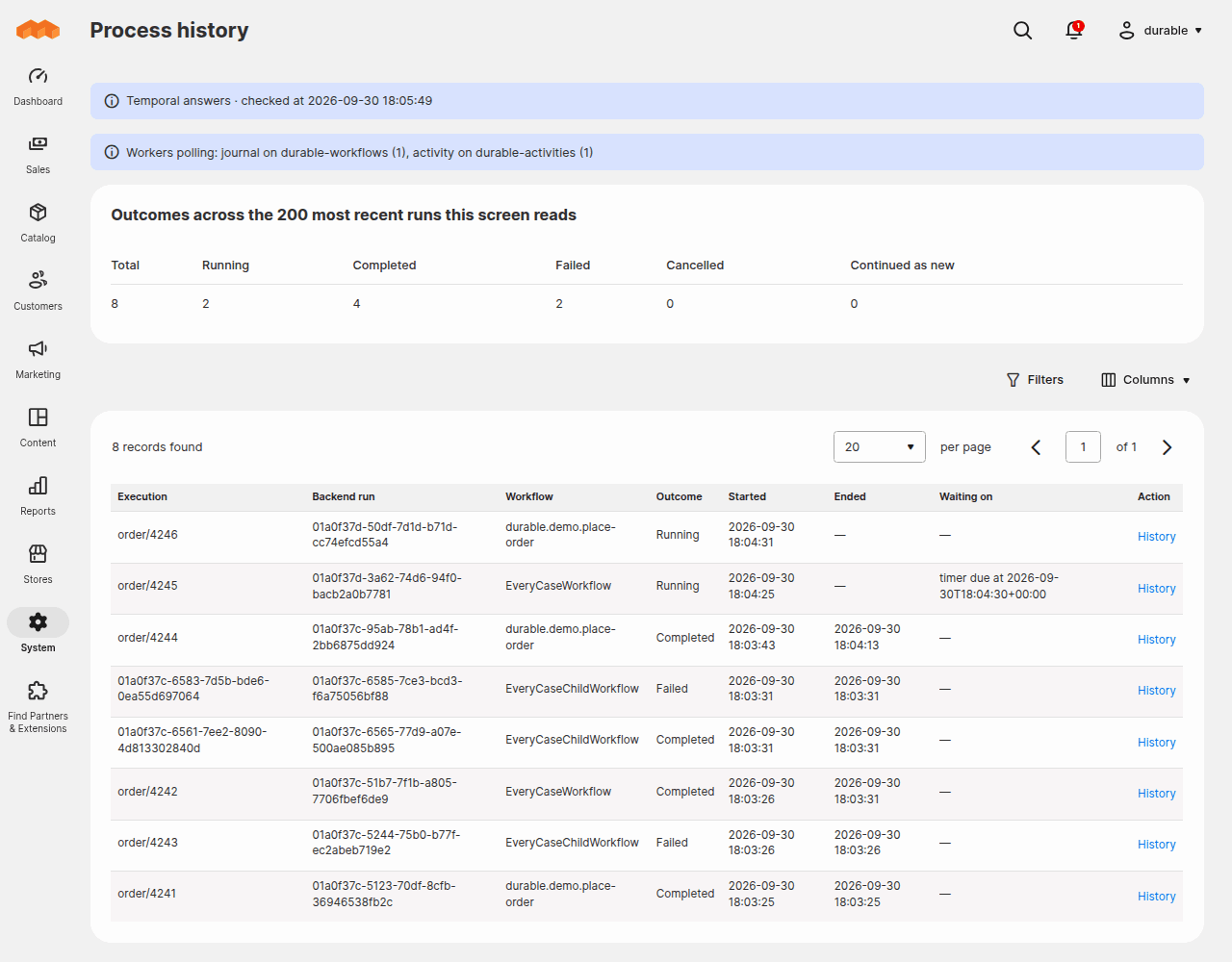Open History for order/4242

click(1156, 794)
